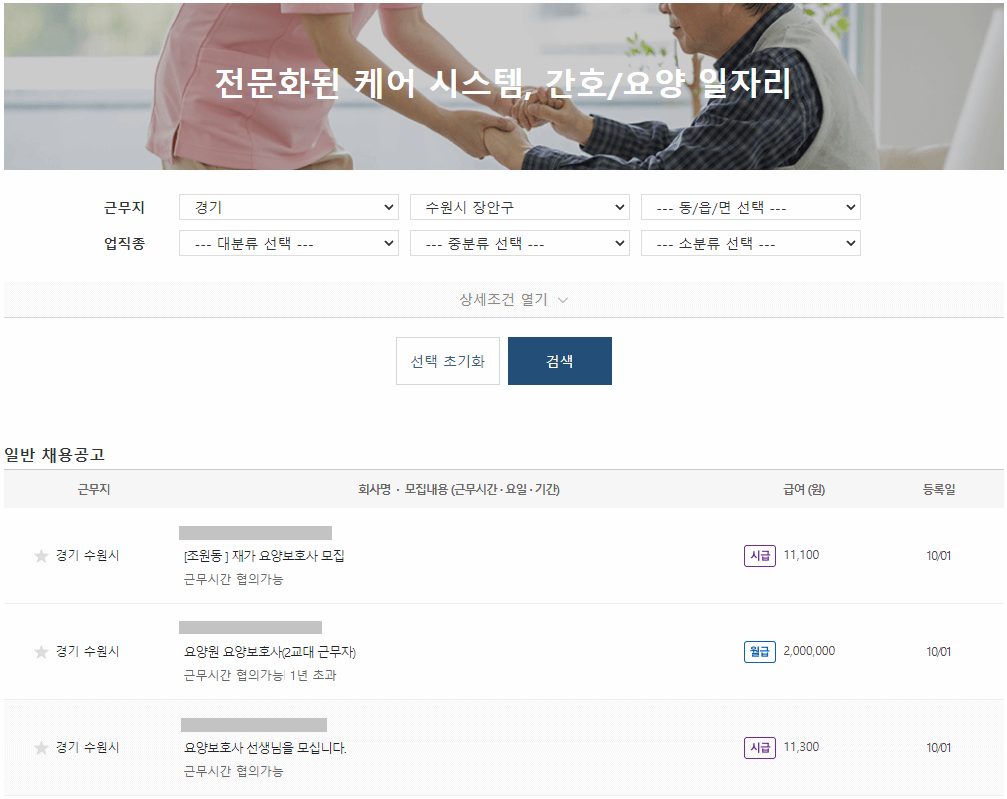Open the 경기 province dropdown
The width and height of the screenshot is (1007, 799).
pyautogui.click(x=289, y=207)
